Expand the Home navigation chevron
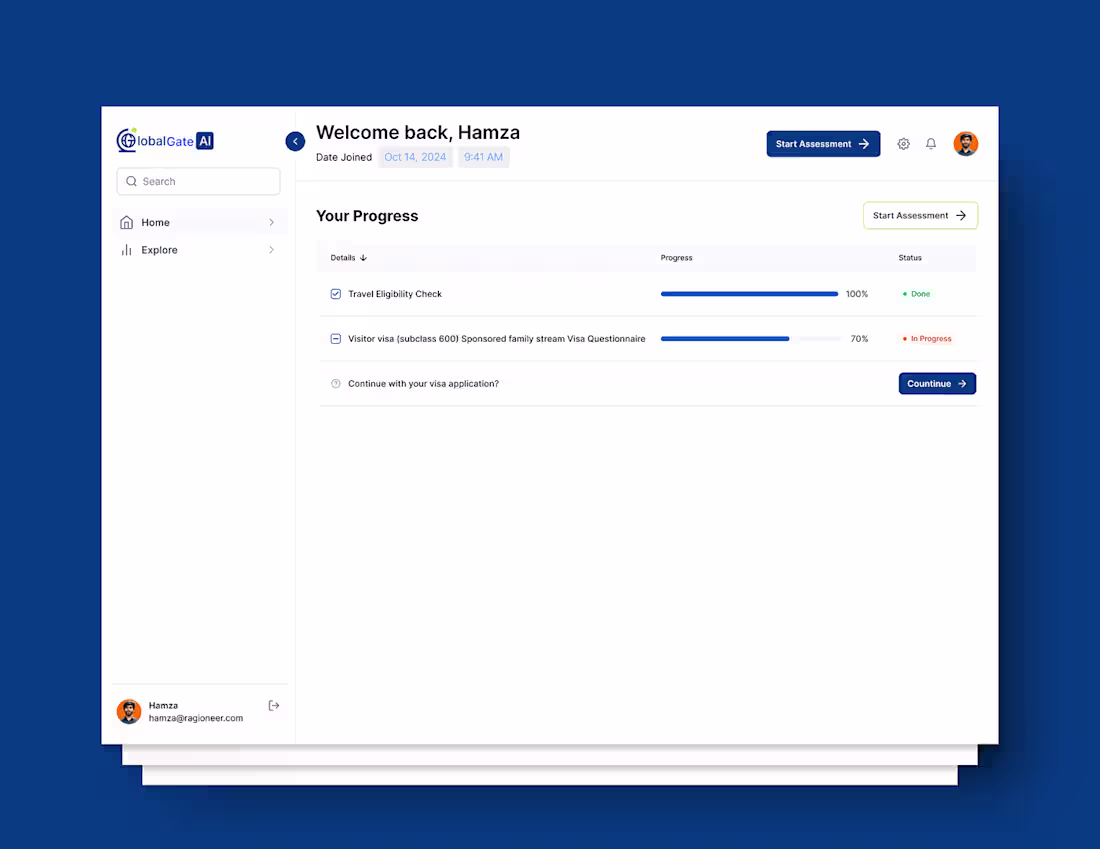The image size is (1100, 849). point(272,222)
